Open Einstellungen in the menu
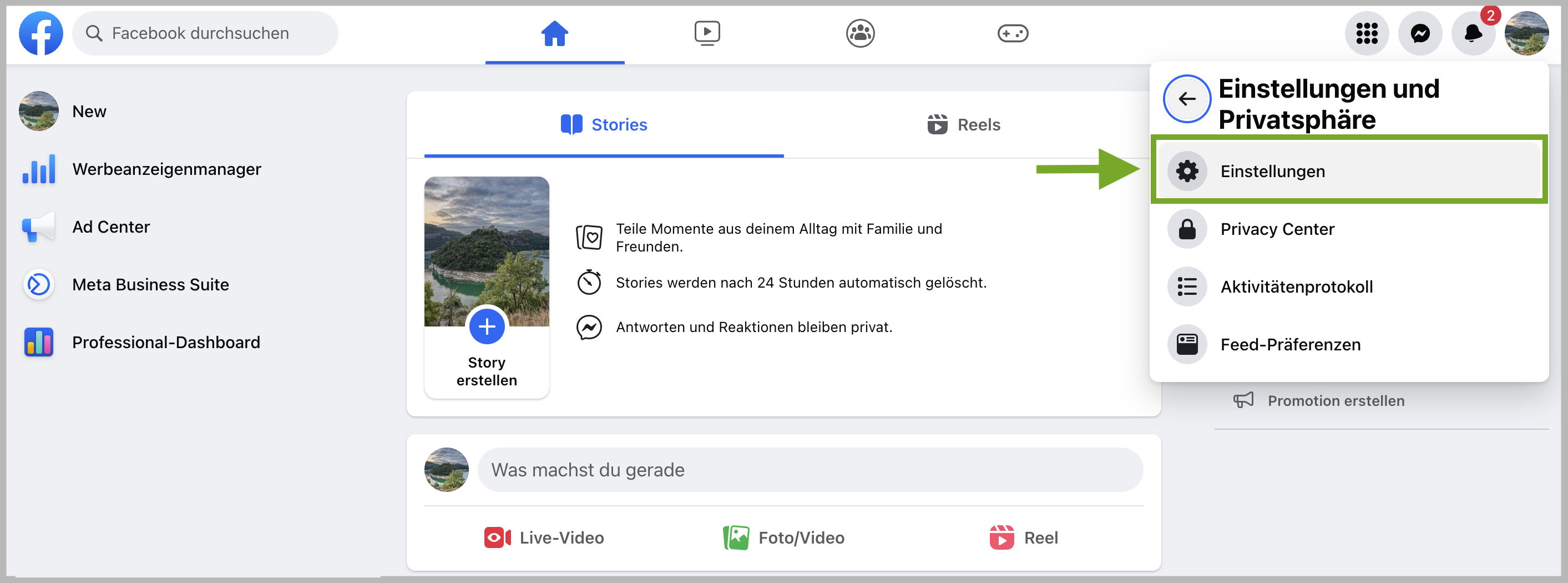 coord(1349,171)
